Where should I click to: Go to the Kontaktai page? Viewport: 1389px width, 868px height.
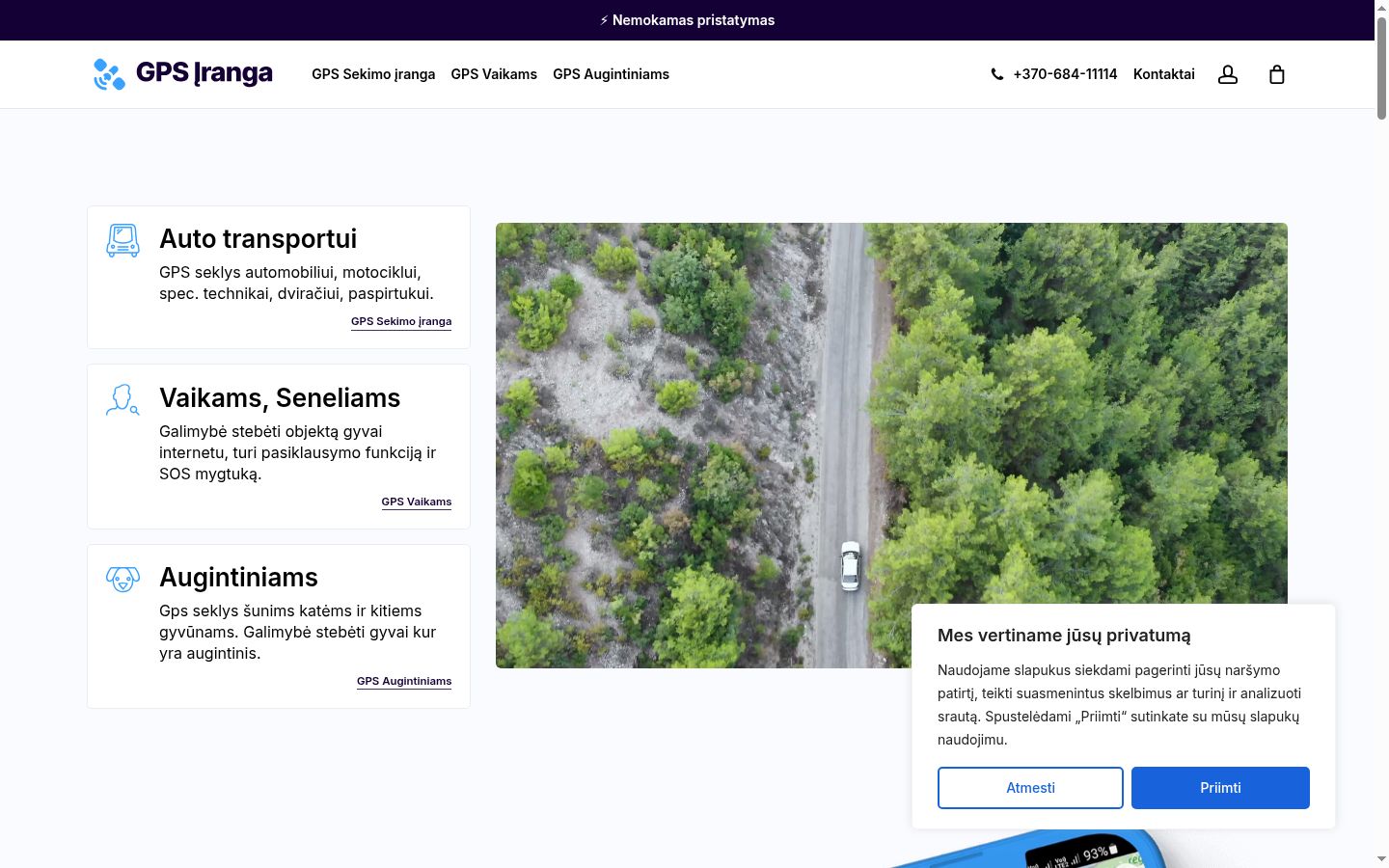pos(1163,74)
